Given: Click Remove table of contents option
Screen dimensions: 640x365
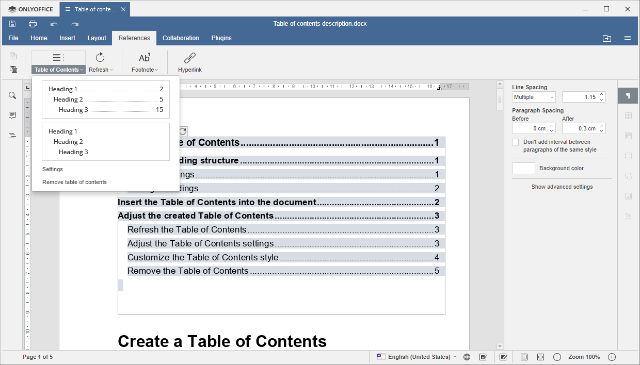Looking at the screenshot, I should tap(74, 182).
